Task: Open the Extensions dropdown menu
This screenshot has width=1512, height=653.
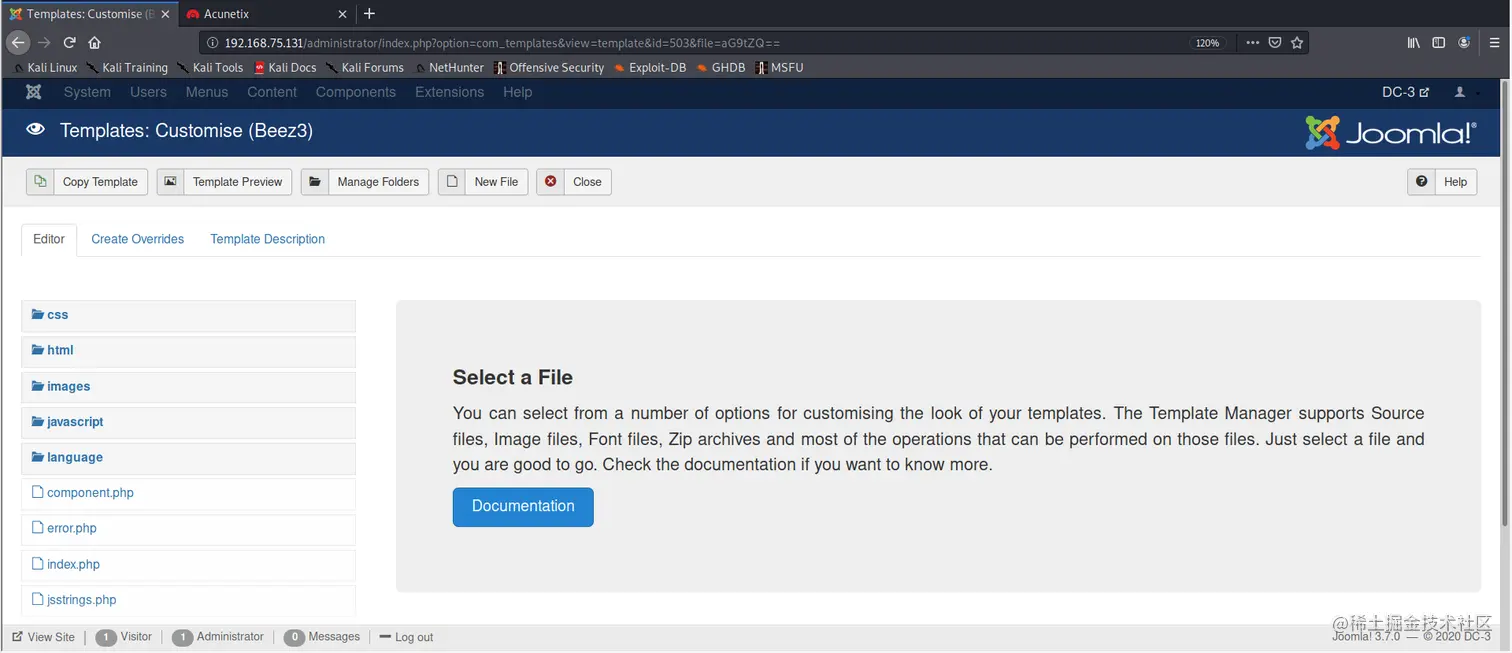Action: click(449, 92)
